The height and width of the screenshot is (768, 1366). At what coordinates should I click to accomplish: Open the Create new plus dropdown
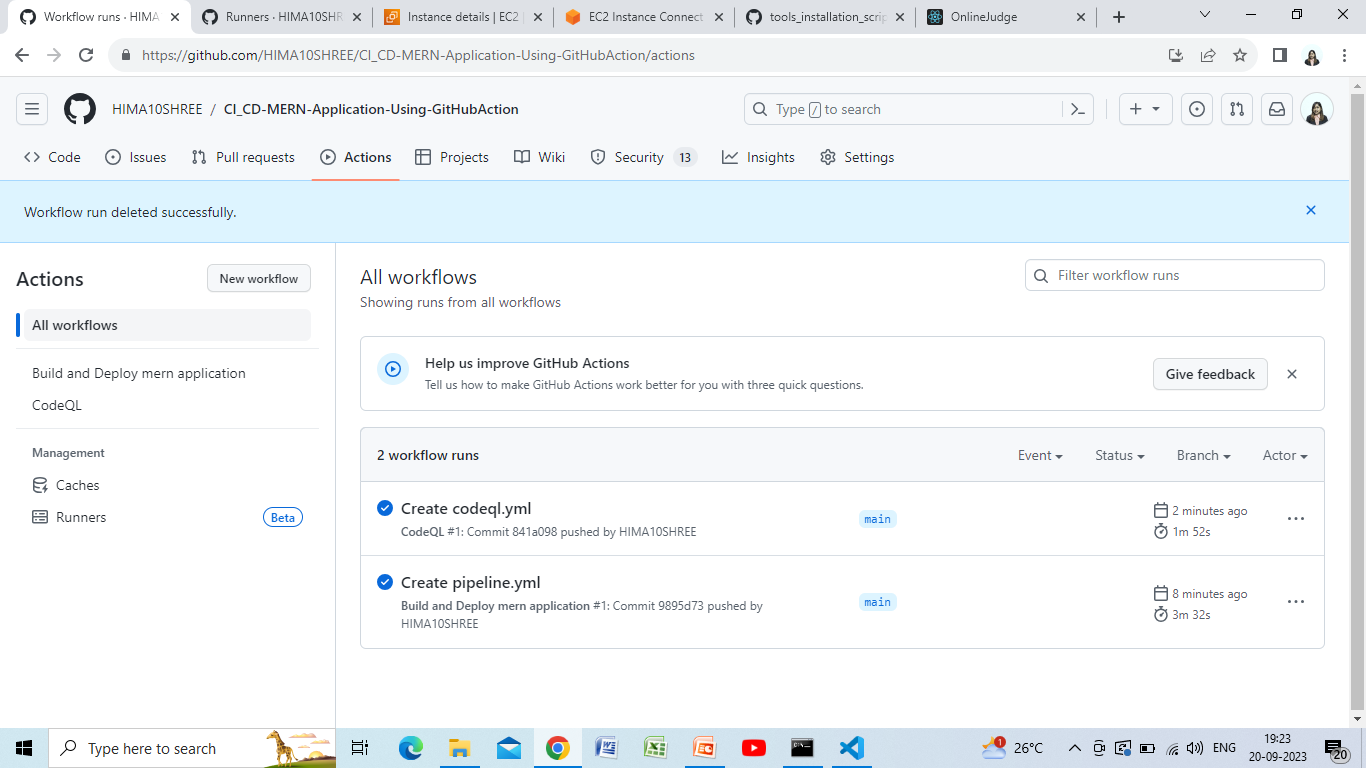[x=1145, y=109]
